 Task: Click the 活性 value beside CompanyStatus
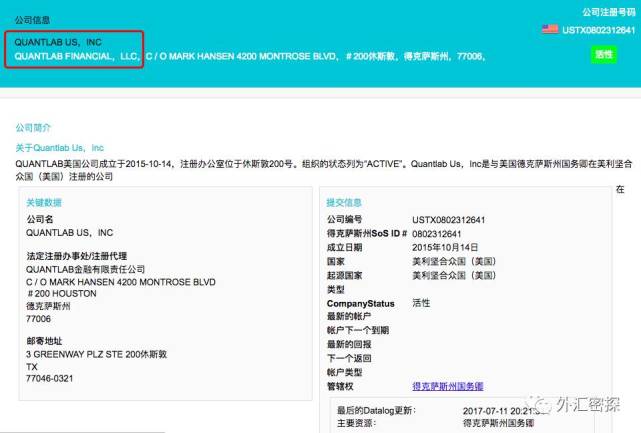(421, 303)
